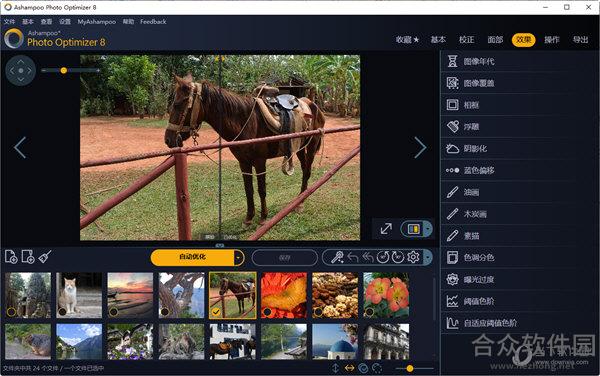Select the 色调分色 posterize icon
The image size is (600, 376).
point(452,257)
